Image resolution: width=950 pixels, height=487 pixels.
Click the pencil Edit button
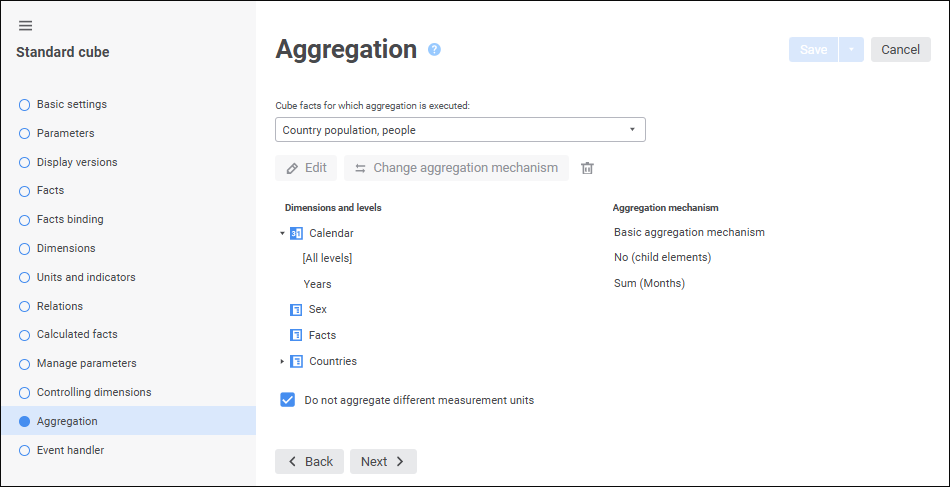[x=306, y=168]
